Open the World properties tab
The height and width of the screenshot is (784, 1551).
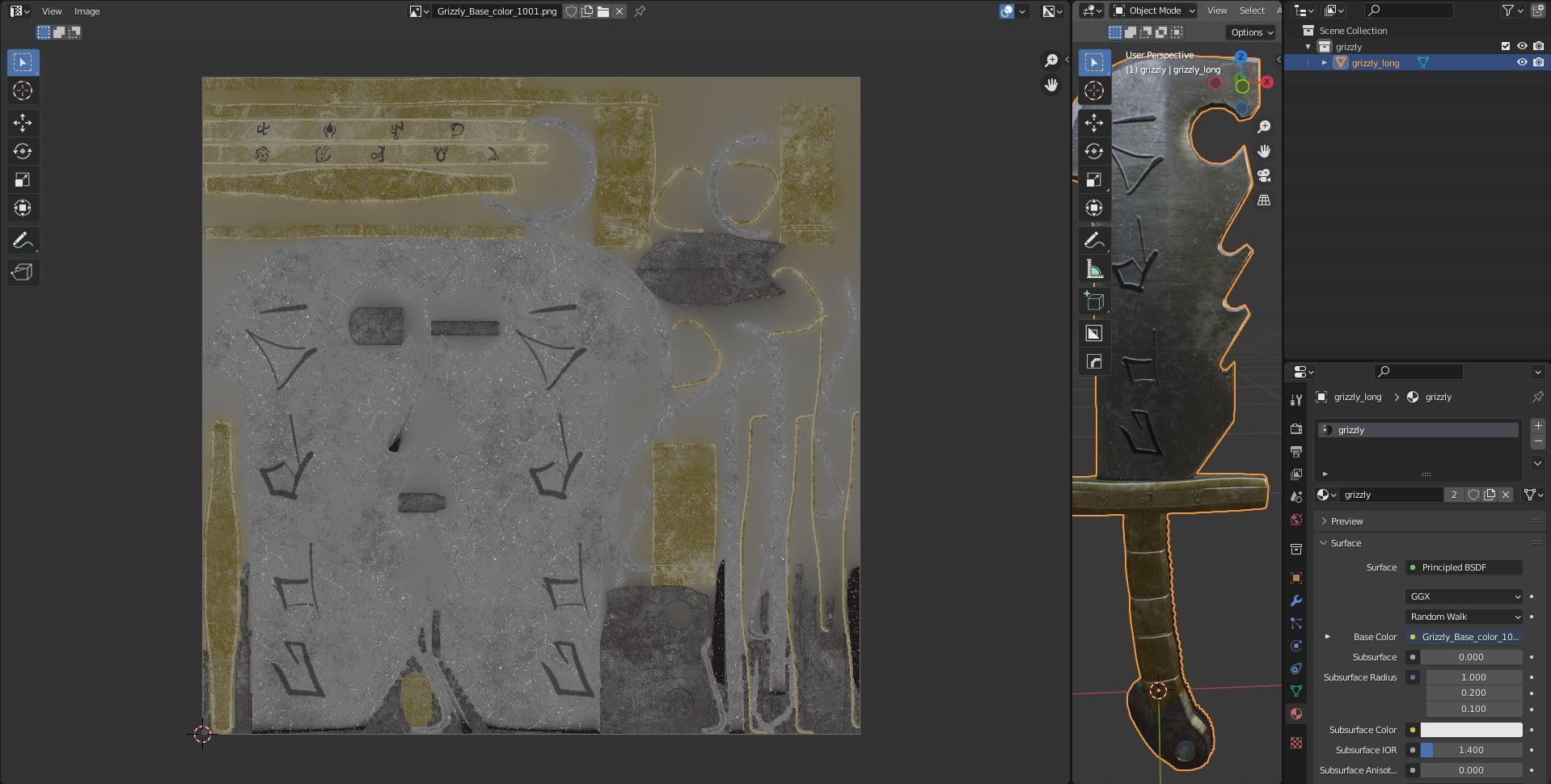tap(1296, 520)
